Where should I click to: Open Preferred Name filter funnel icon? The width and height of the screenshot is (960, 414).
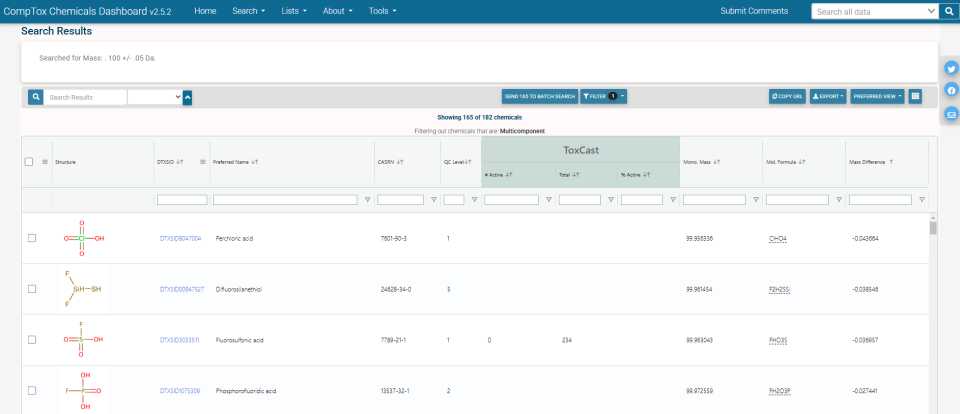click(367, 200)
